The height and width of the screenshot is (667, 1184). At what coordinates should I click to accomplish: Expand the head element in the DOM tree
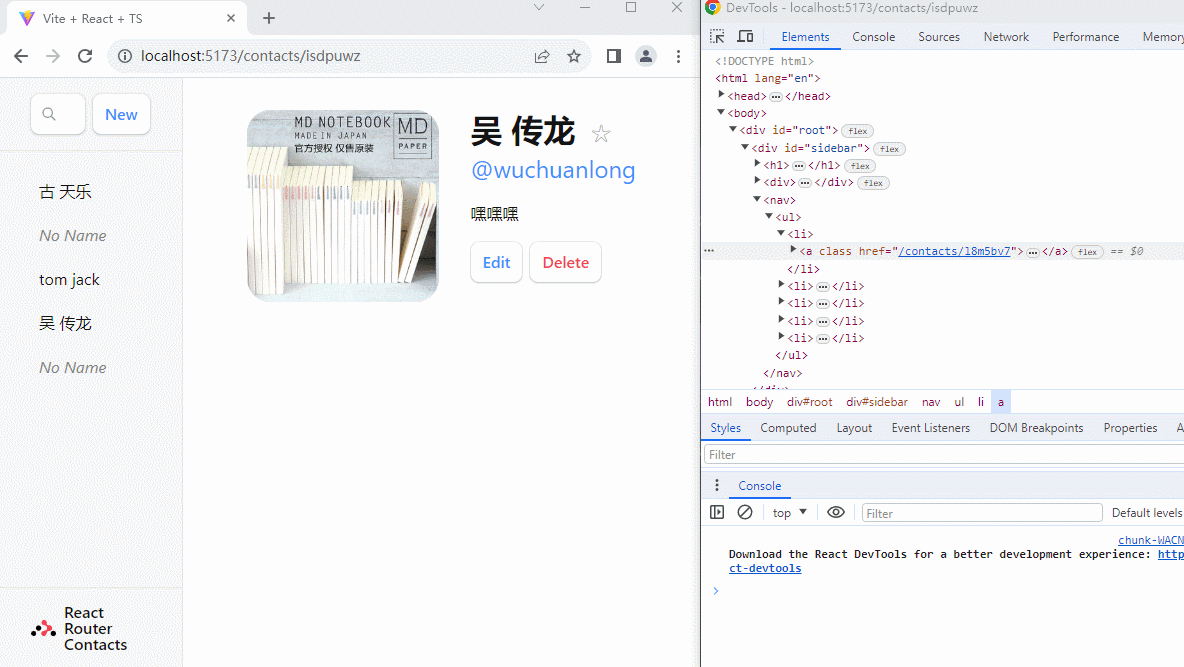pos(722,95)
